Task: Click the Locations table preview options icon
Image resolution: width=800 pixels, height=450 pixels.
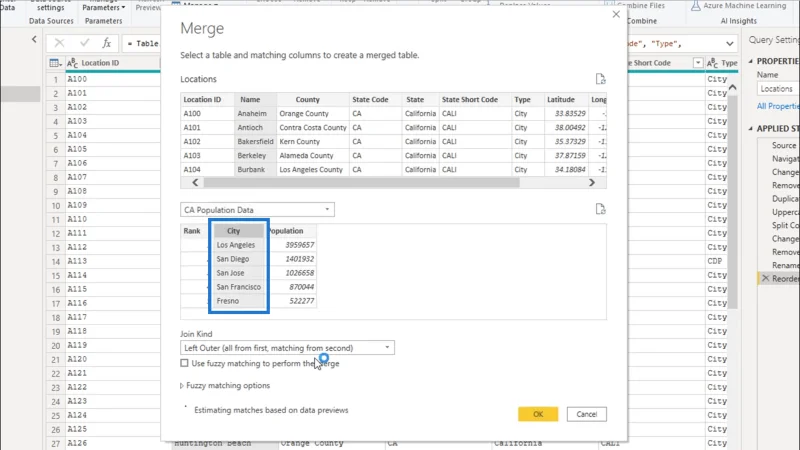Action: point(601,79)
